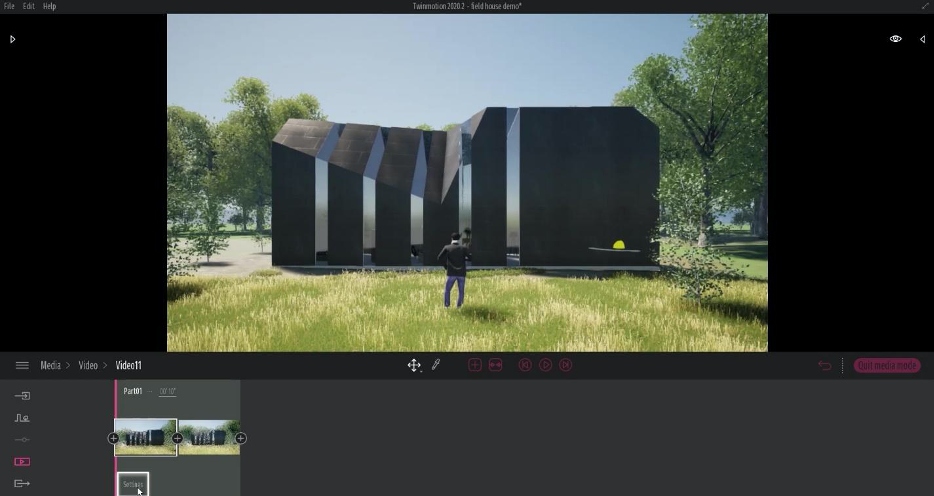Open the Export icon in the sidebar
Screen dimensions: 934x496
pyautogui.click(x=22, y=484)
